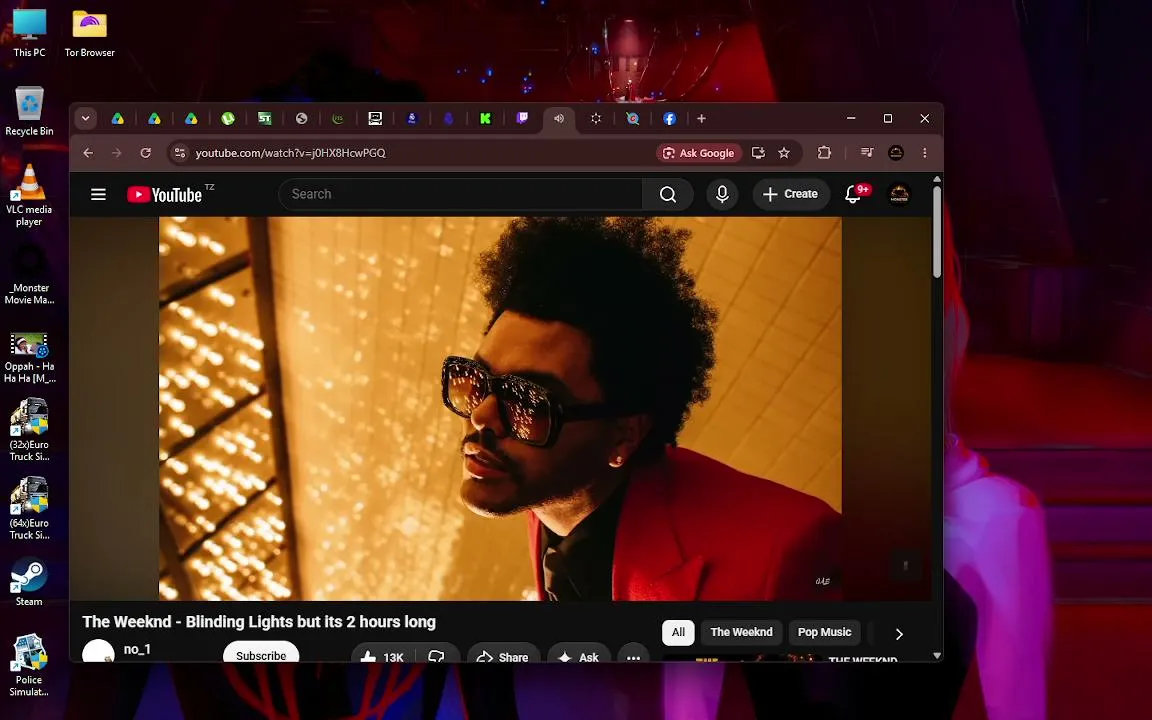The width and height of the screenshot is (1152, 720).
Task: Expand the tab search dropdown
Action: 85,118
